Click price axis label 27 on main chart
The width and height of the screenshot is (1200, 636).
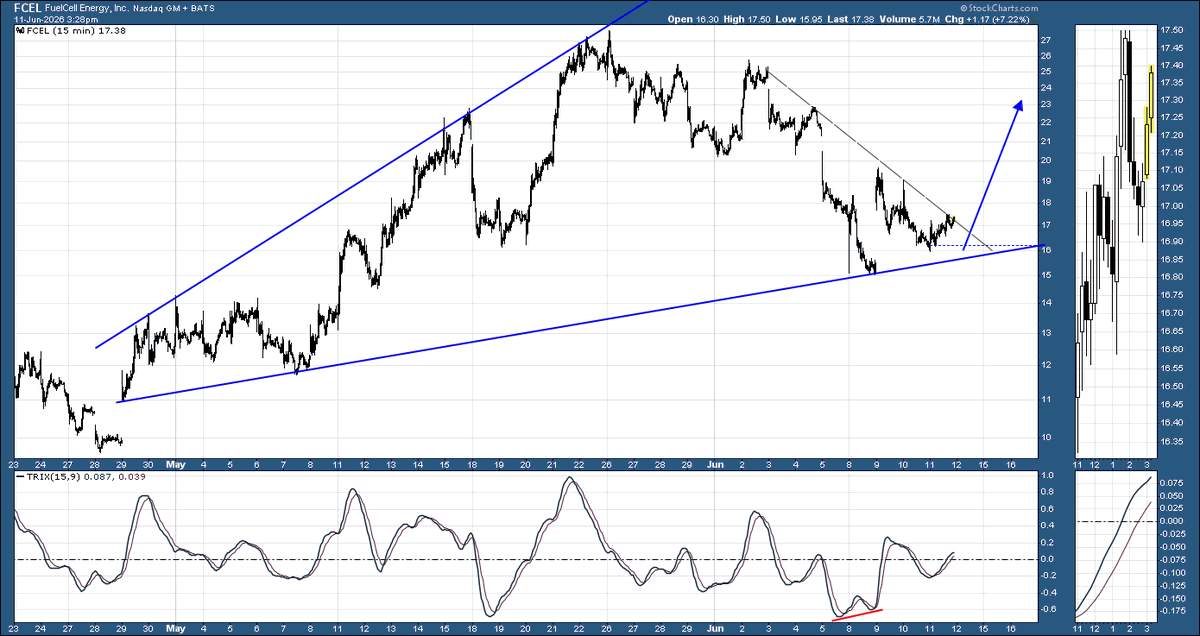click(1045, 40)
